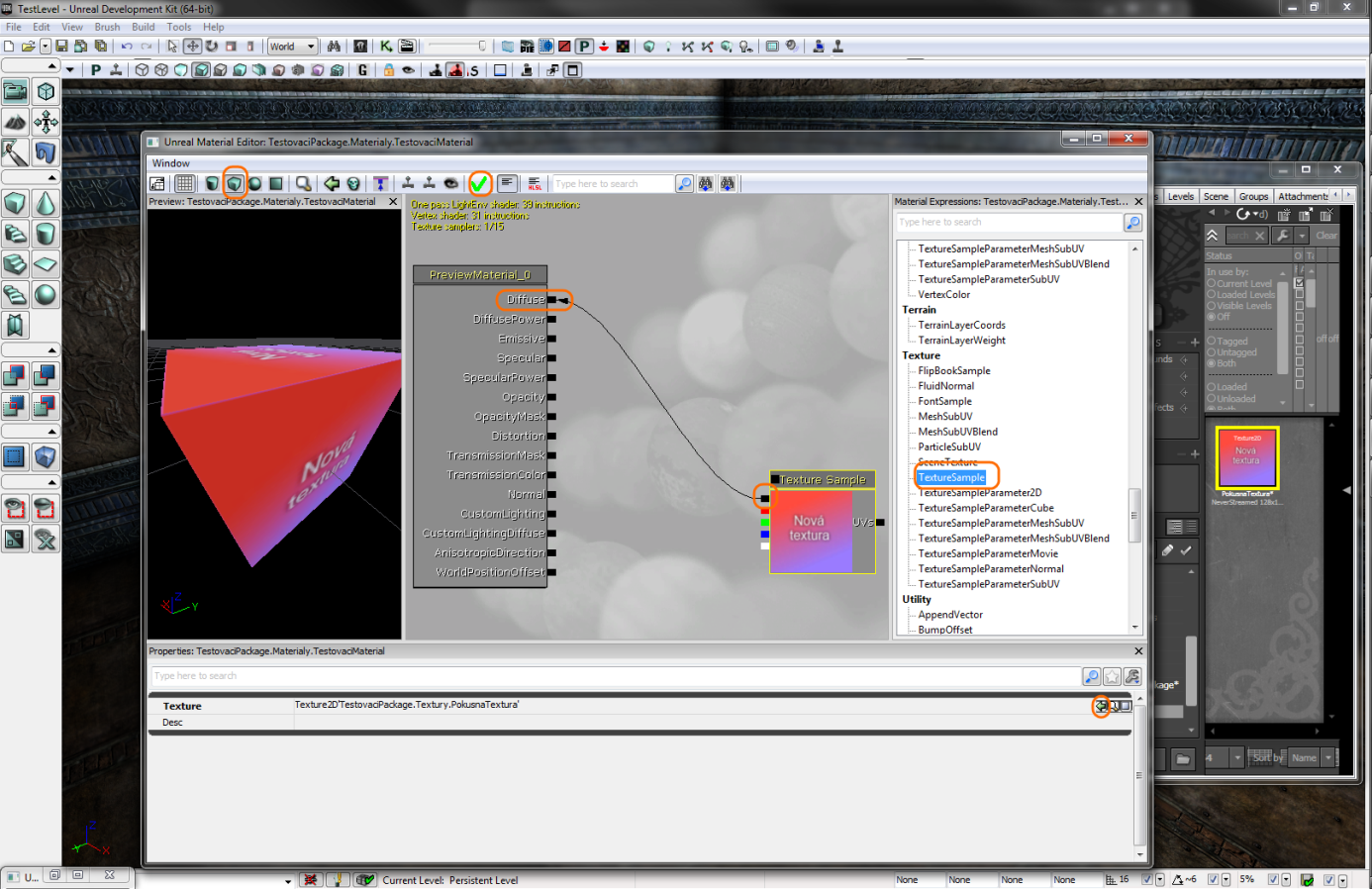
Task: Select TextureSampleParameter2D expression
Action: click(x=980, y=492)
